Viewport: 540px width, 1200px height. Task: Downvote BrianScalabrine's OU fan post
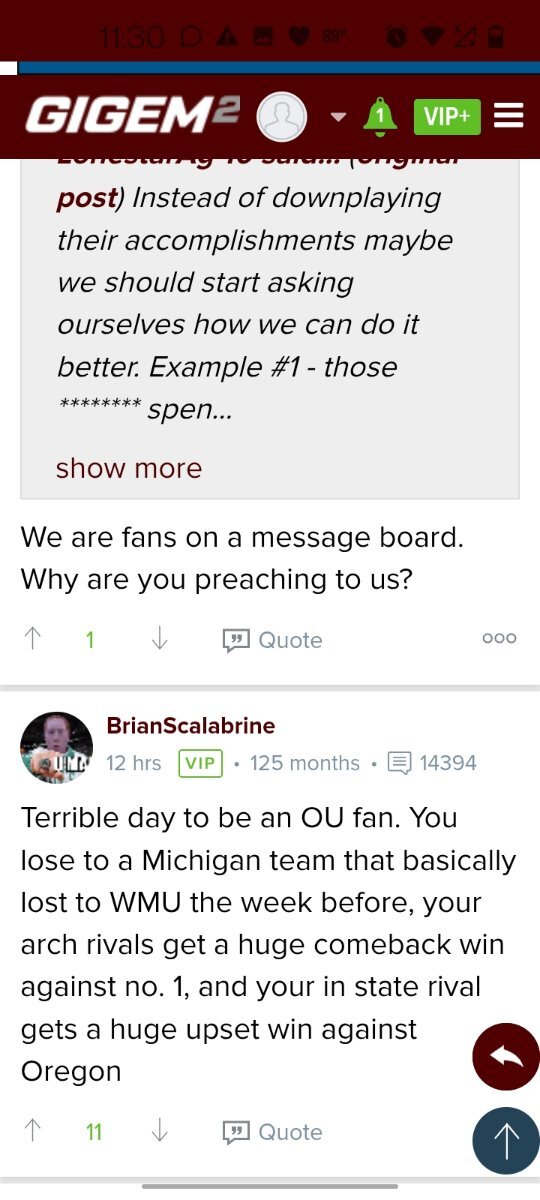click(159, 1132)
